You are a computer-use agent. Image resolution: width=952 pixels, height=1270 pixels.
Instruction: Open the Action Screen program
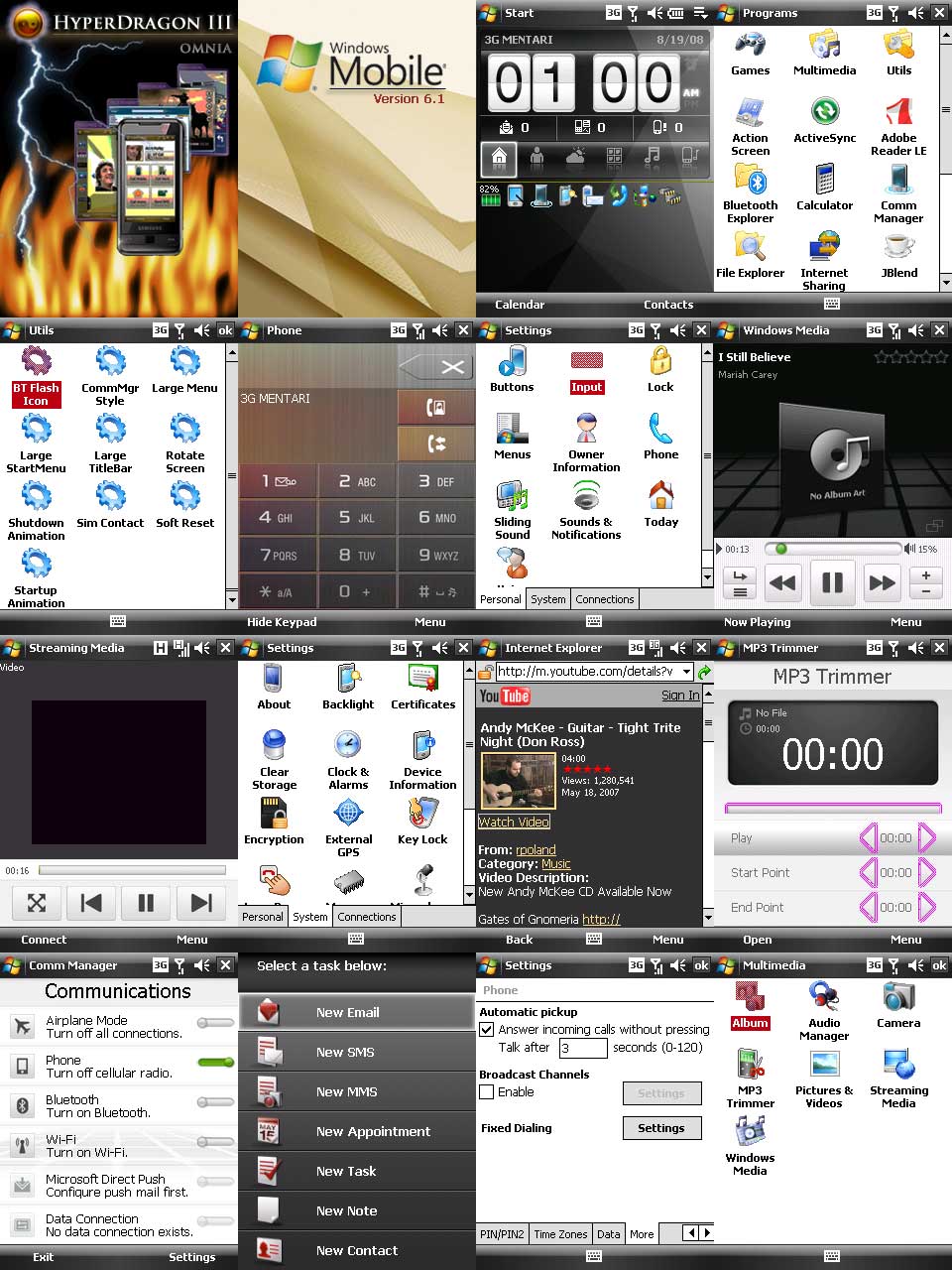750,127
